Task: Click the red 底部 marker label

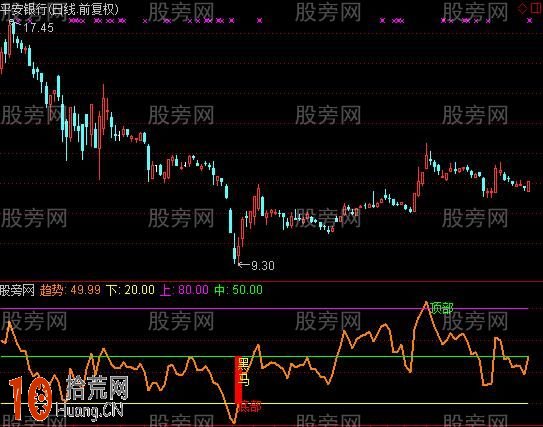Action: click(x=250, y=406)
